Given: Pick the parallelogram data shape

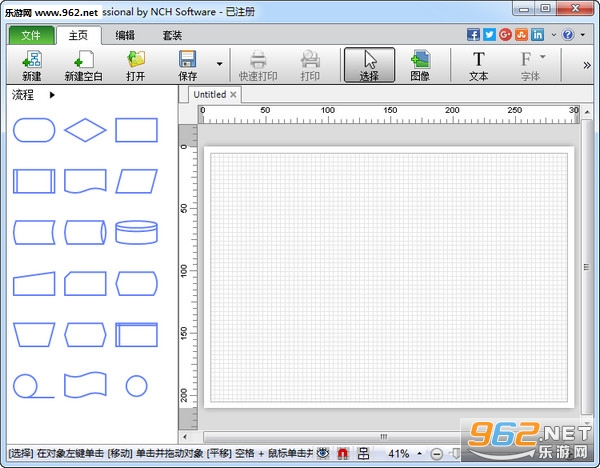Looking at the screenshot, I should point(136,181).
